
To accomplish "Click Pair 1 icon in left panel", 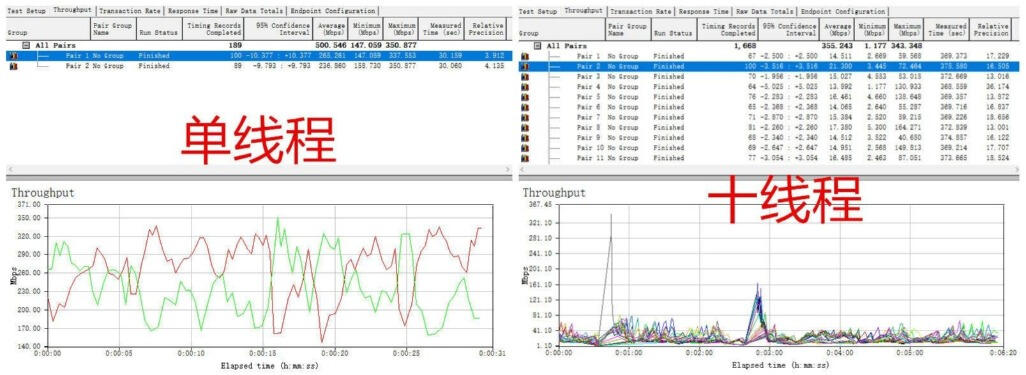I will tap(13, 56).
